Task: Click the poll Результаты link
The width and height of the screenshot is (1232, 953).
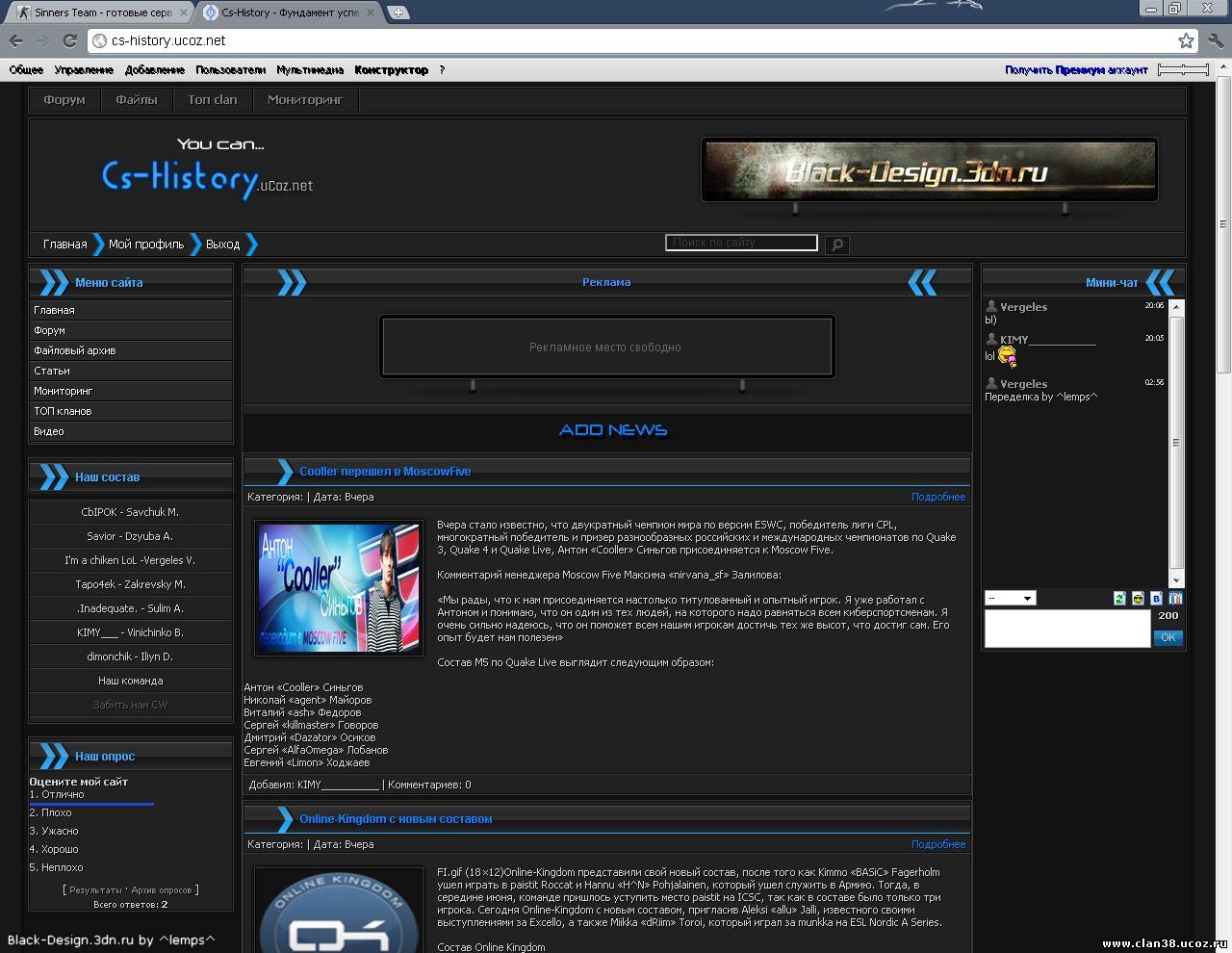Action: (x=95, y=890)
